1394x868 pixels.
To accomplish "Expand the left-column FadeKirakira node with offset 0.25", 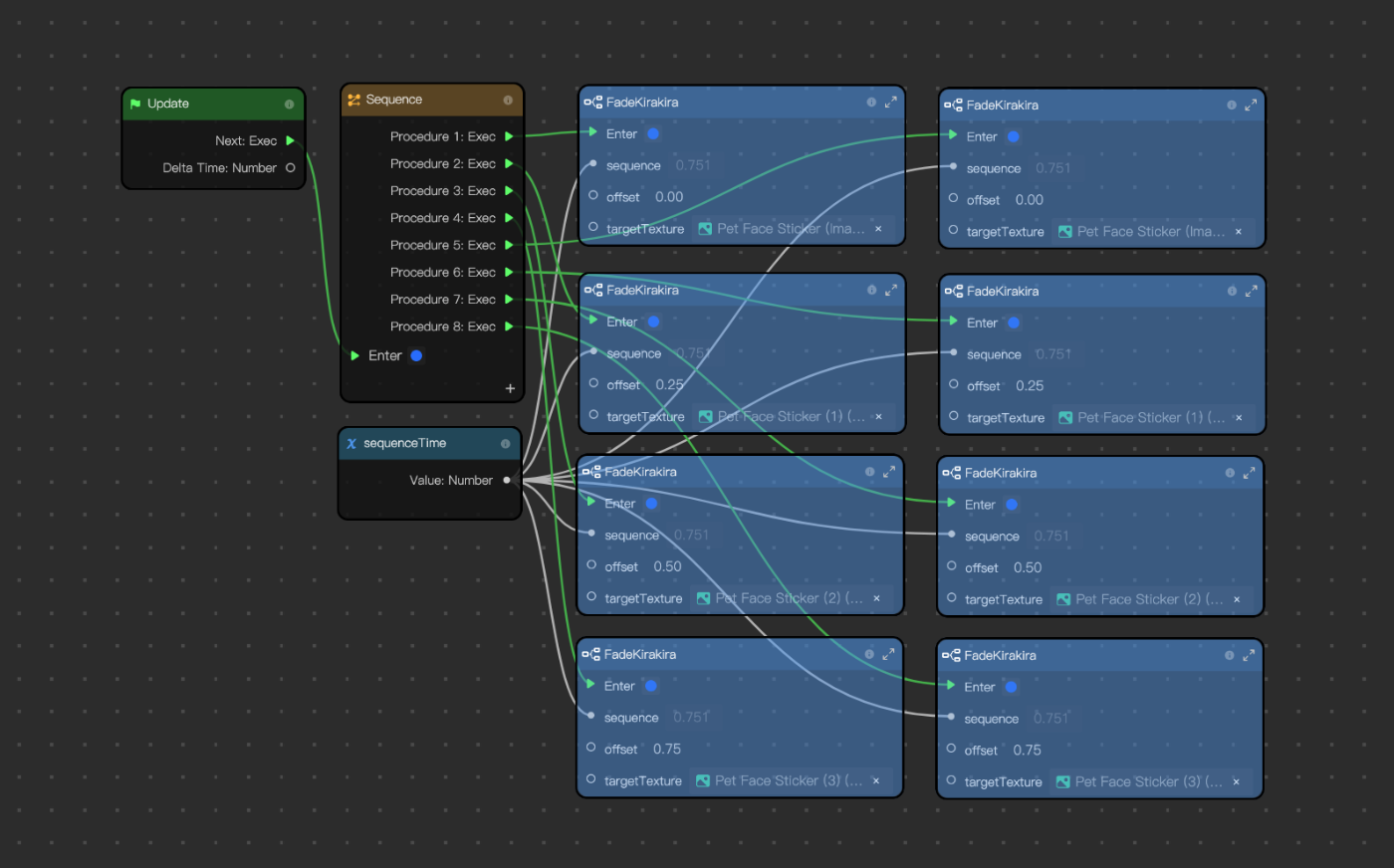I will (x=891, y=291).
